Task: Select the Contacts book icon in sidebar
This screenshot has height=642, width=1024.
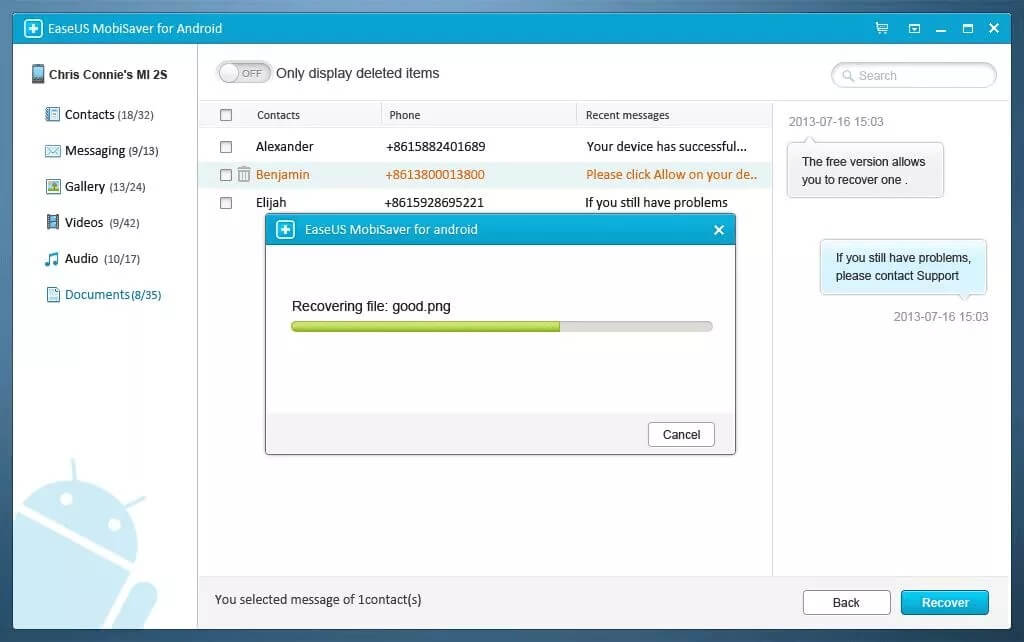Action: point(52,114)
